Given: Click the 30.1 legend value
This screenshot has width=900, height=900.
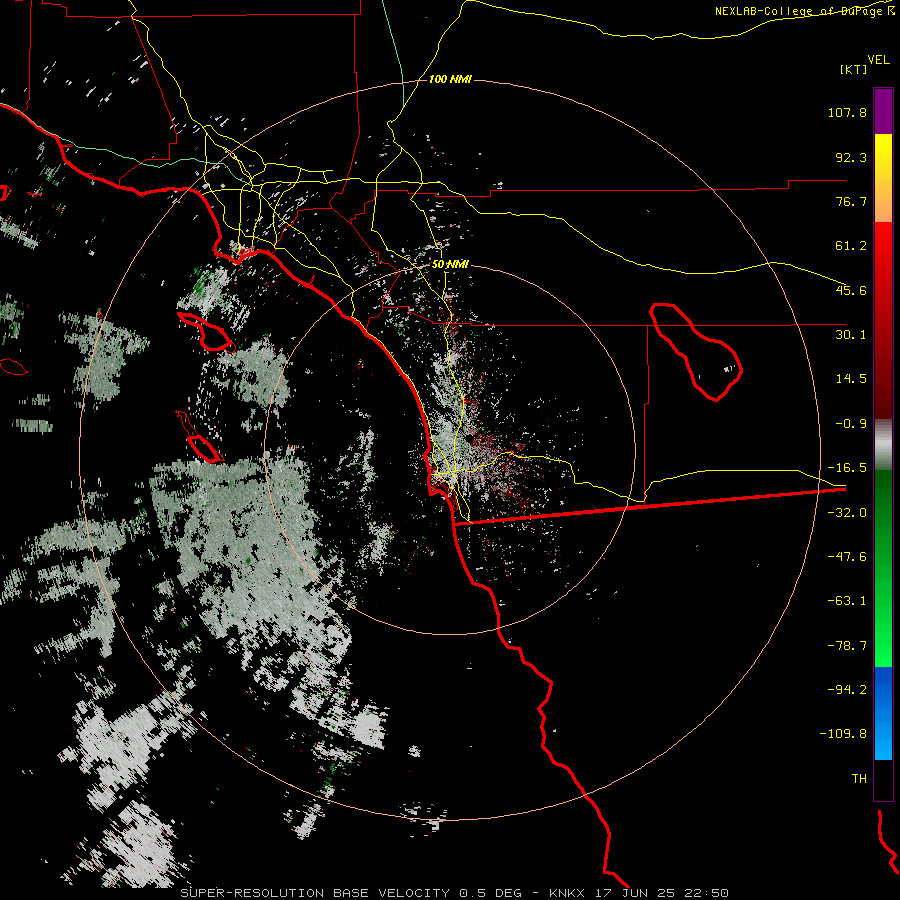Looking at the screenshot, I should (x=851, y=335).
